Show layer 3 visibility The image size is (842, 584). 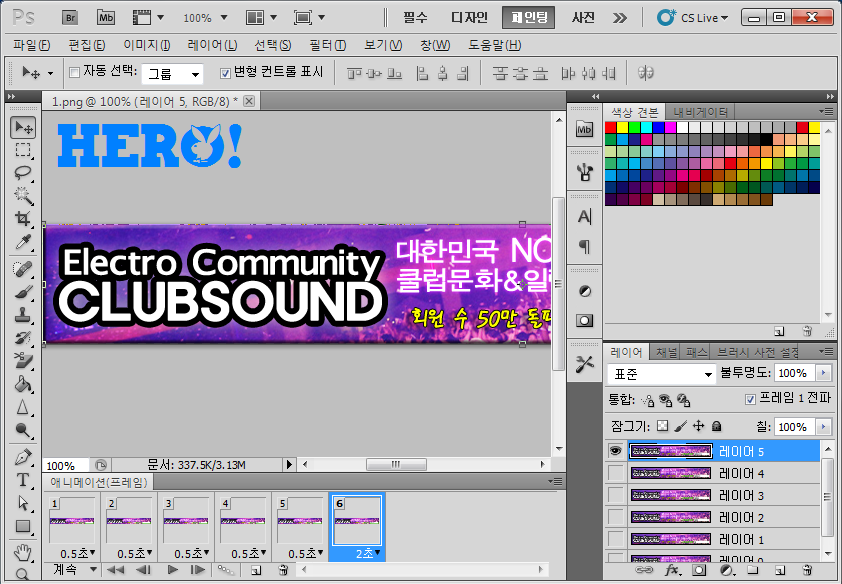coord(615,495)
